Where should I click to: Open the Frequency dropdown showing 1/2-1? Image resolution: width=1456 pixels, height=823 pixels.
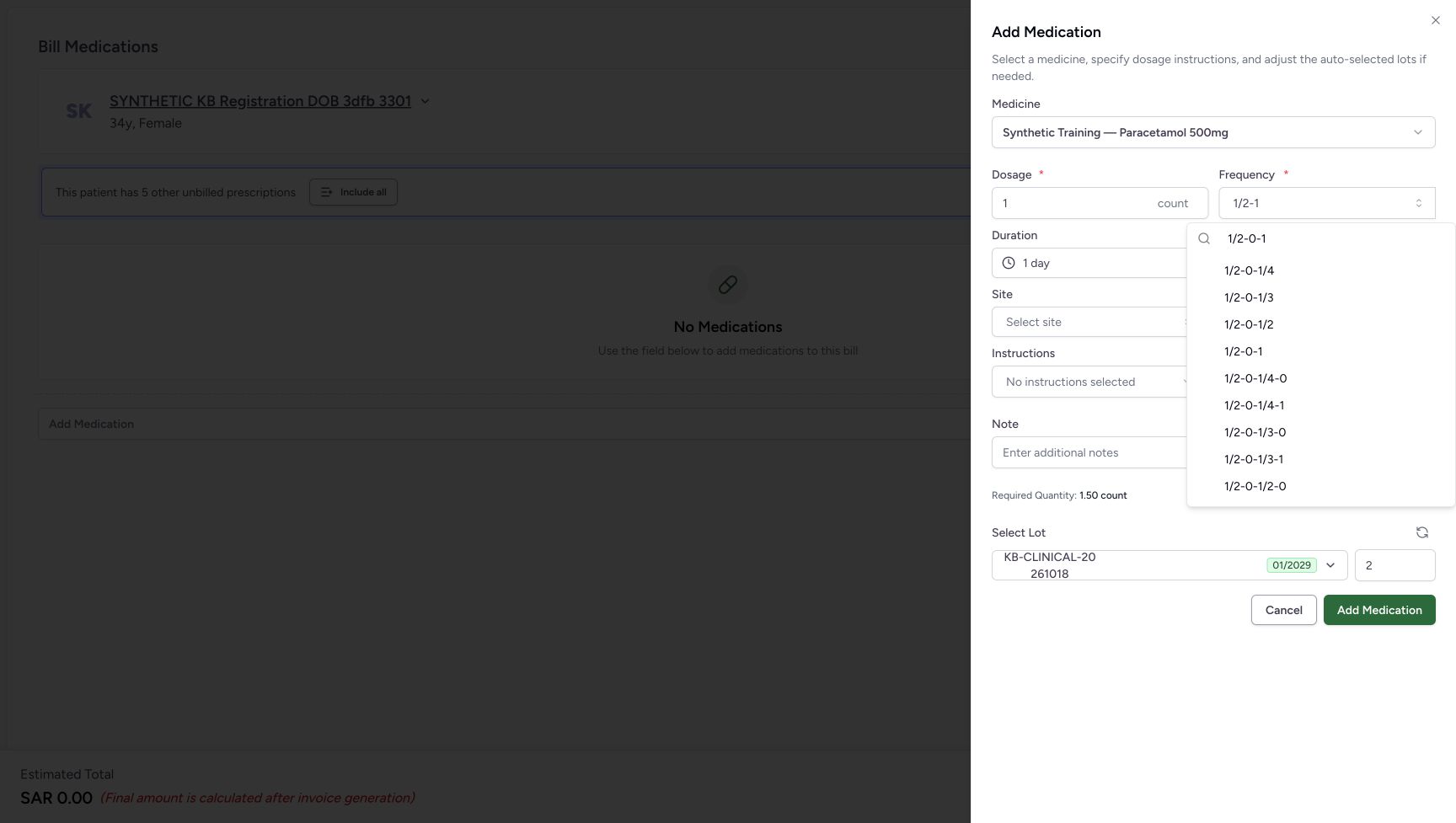coord(1327,203)
